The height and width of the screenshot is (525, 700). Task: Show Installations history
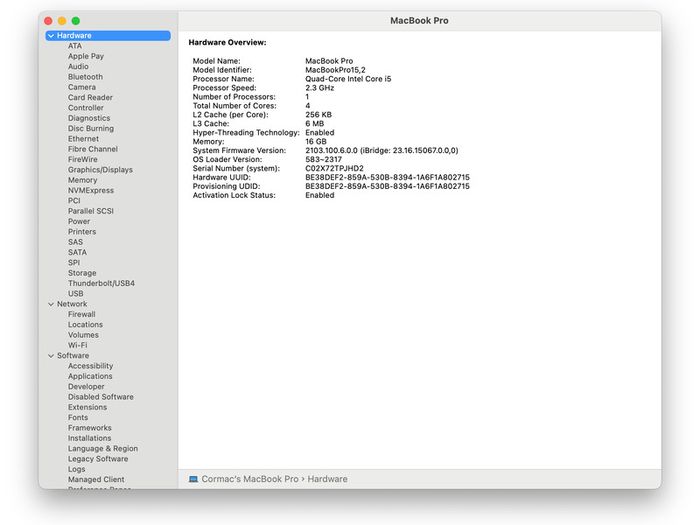tap(89, 438)
